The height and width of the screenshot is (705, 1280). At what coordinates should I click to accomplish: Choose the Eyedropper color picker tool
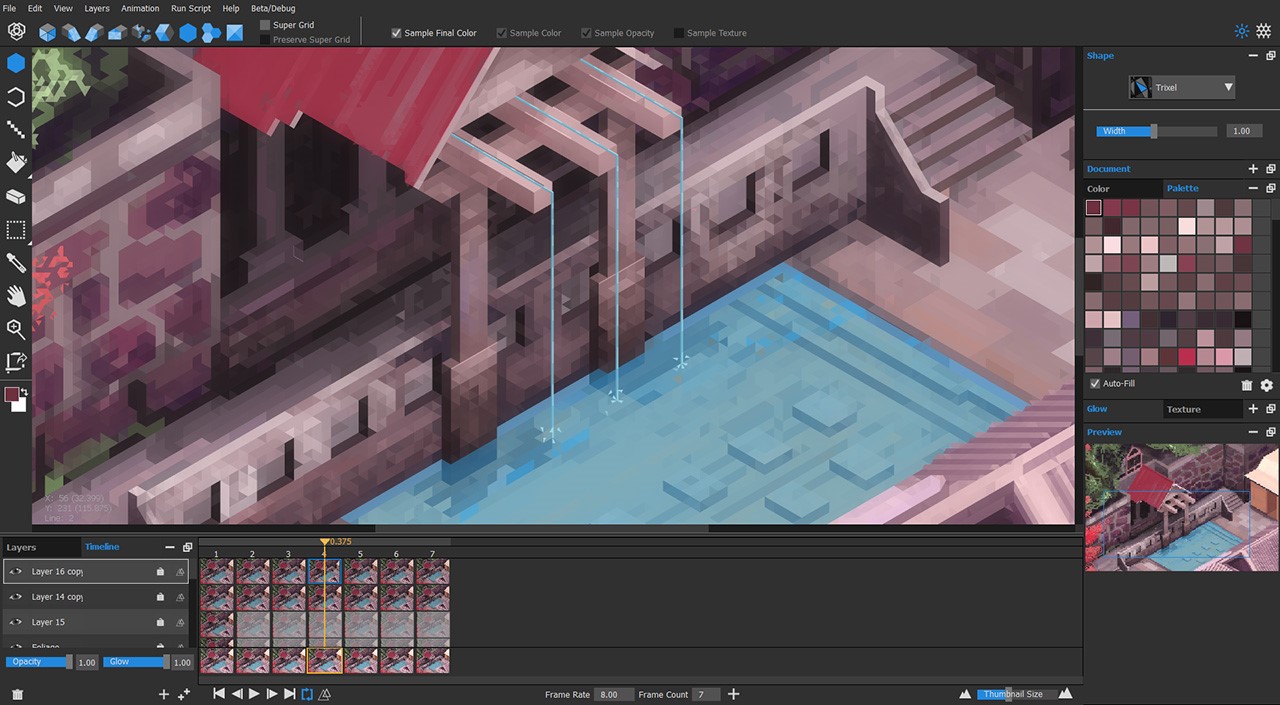tap(16, 262)
